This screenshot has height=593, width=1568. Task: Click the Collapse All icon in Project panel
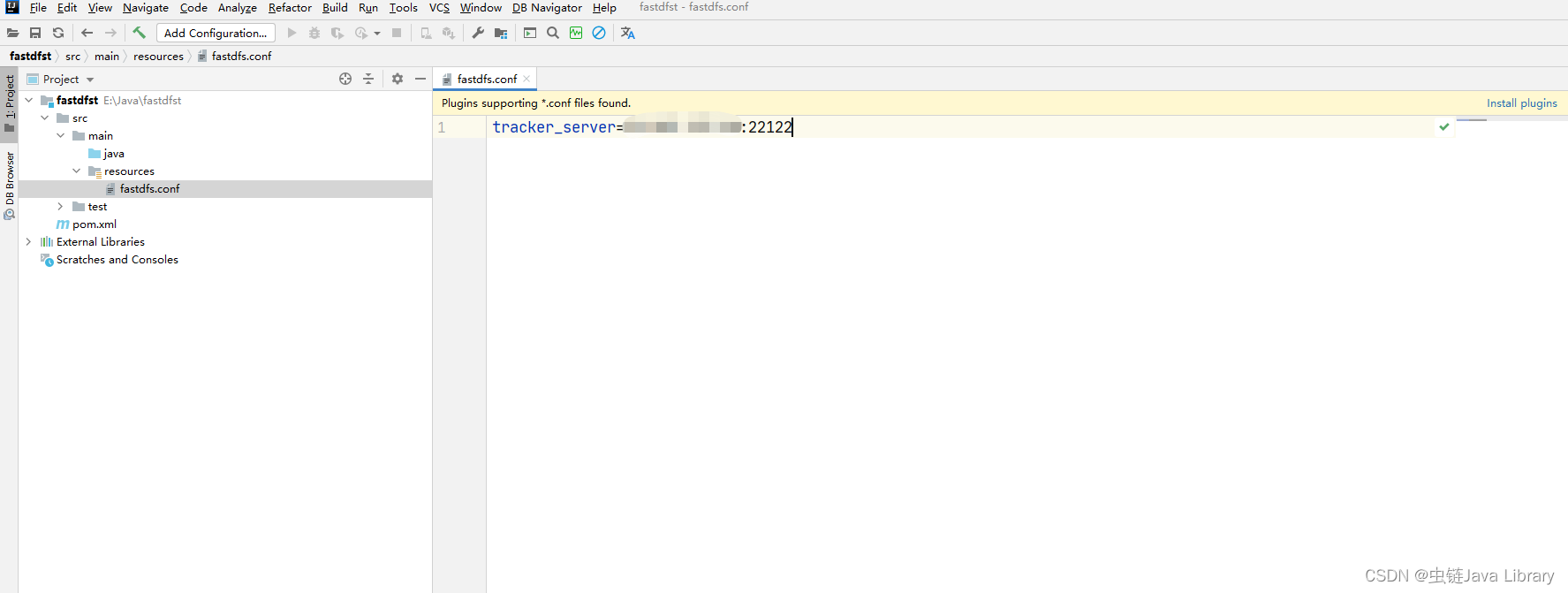coord(368,79)
